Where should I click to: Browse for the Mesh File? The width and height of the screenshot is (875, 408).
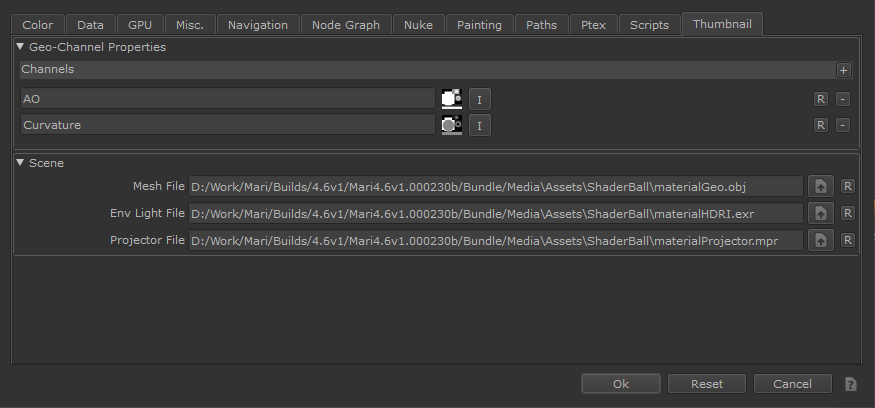[820, 186]
